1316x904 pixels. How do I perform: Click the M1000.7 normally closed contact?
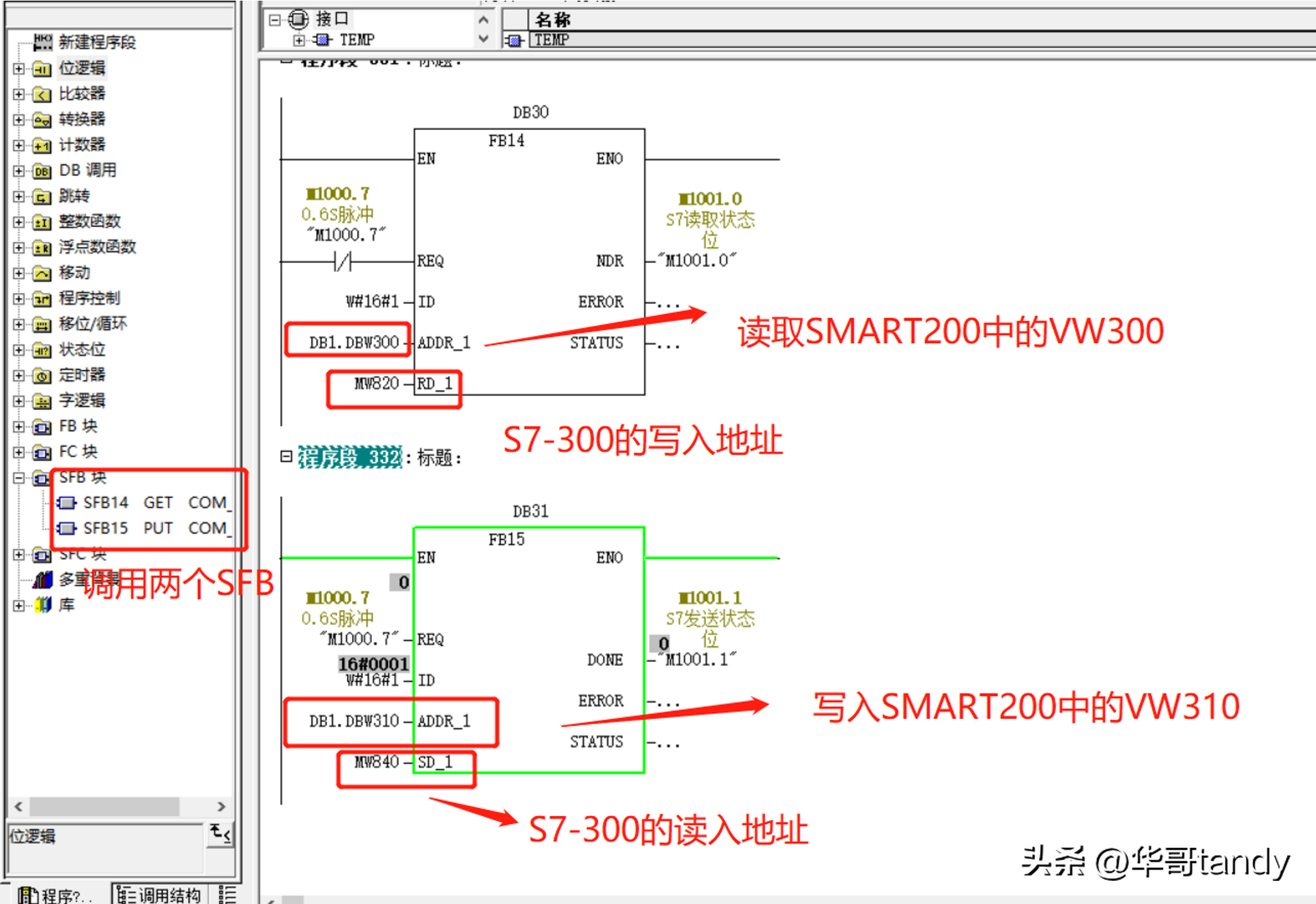342,261
